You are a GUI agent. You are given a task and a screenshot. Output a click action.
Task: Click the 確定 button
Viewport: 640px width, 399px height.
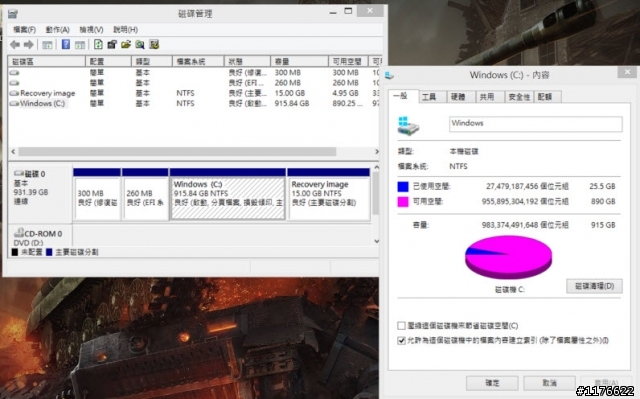pyautogui.click(x=492, y=383)
